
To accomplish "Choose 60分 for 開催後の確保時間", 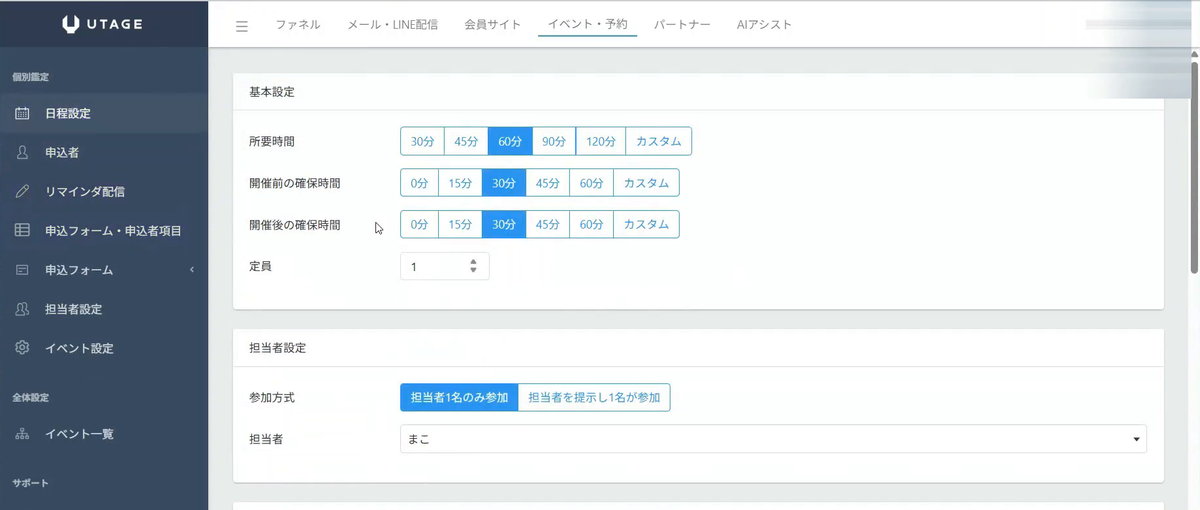I will coord(592,225).
